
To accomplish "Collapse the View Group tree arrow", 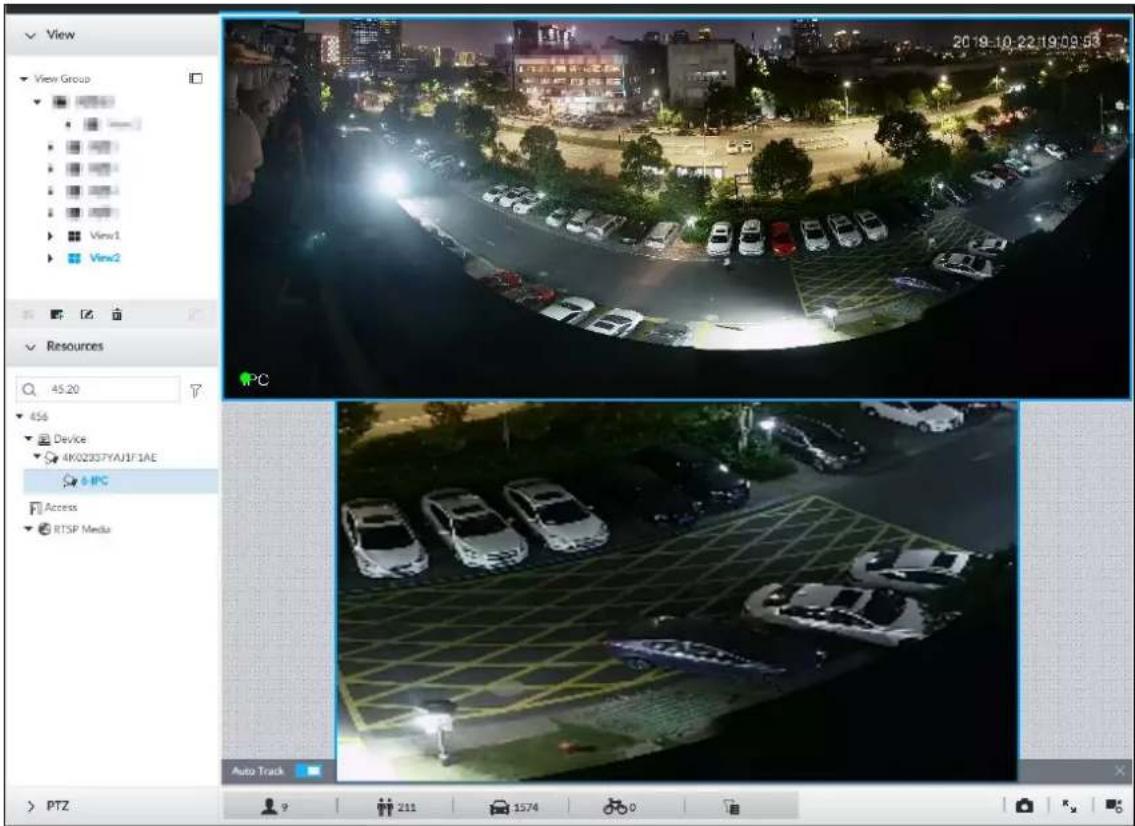I will point(24,78).
